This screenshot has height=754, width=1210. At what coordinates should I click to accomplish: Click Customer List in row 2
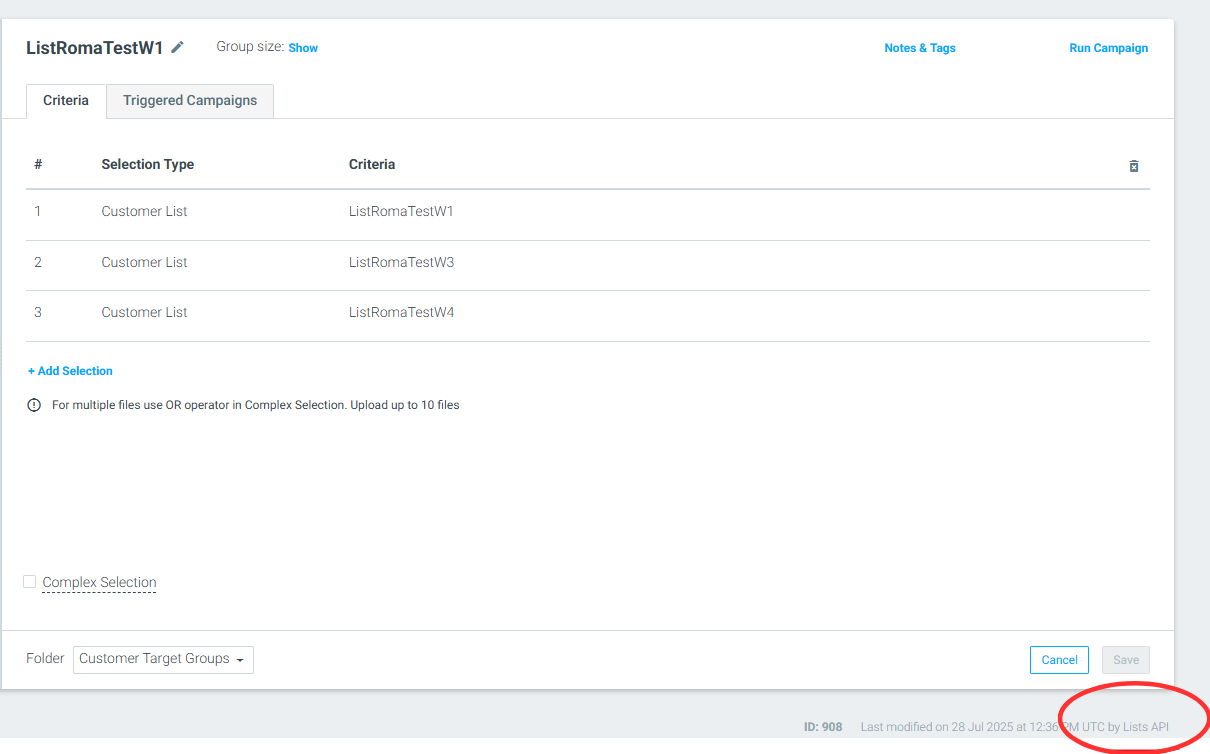tap(144, 262)
